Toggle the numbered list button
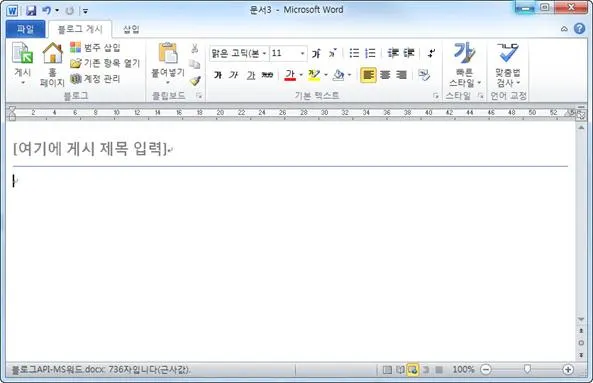 coord(370,53)
